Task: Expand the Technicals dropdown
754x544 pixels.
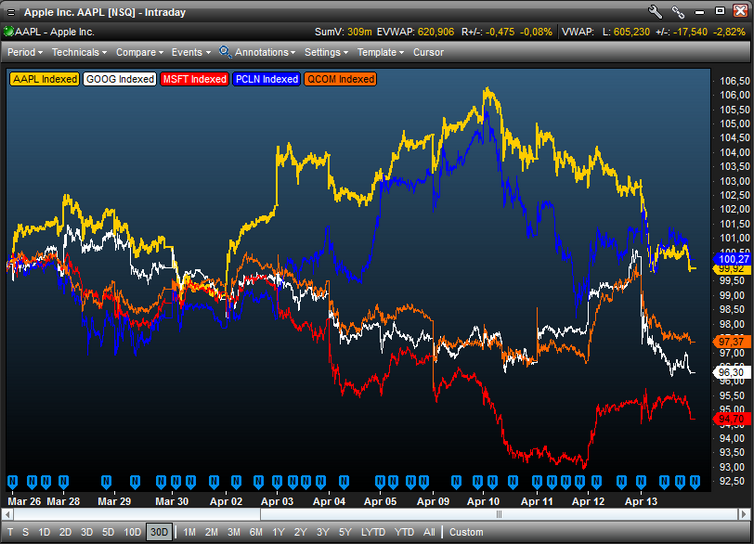Action: point(79,52)
